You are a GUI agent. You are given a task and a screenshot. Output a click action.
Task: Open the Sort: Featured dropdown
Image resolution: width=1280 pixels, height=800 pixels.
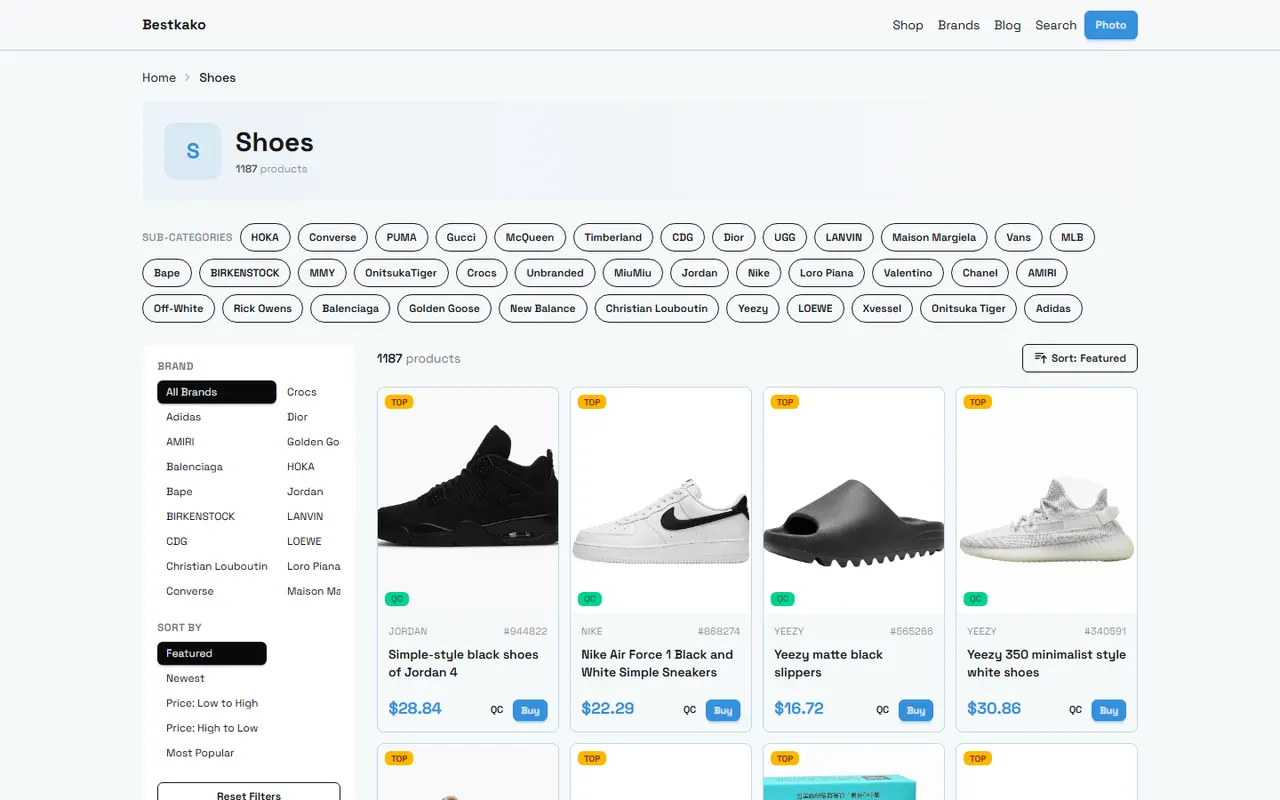(x=1080, y=358)
